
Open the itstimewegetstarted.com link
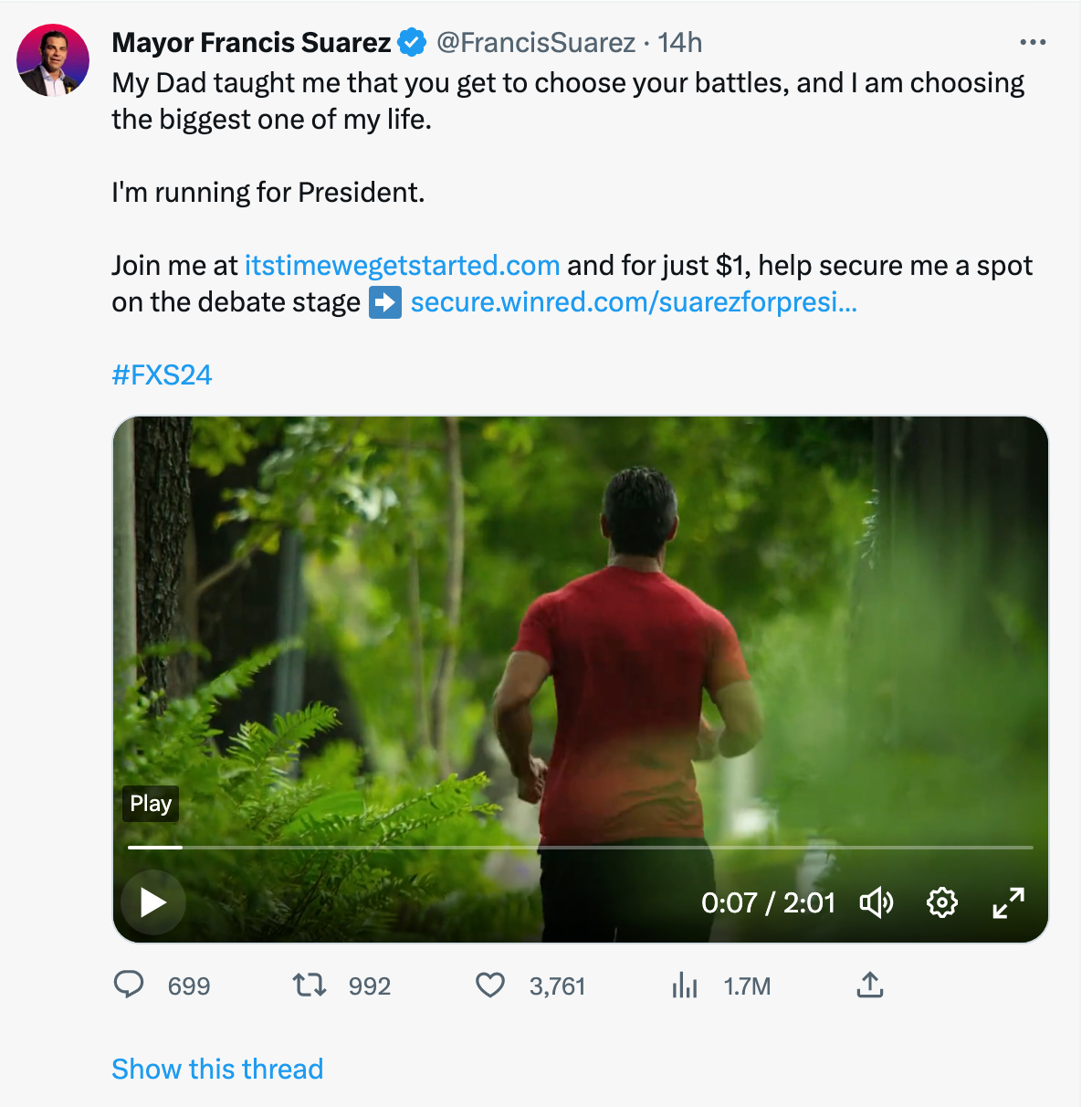click(402, 265)
